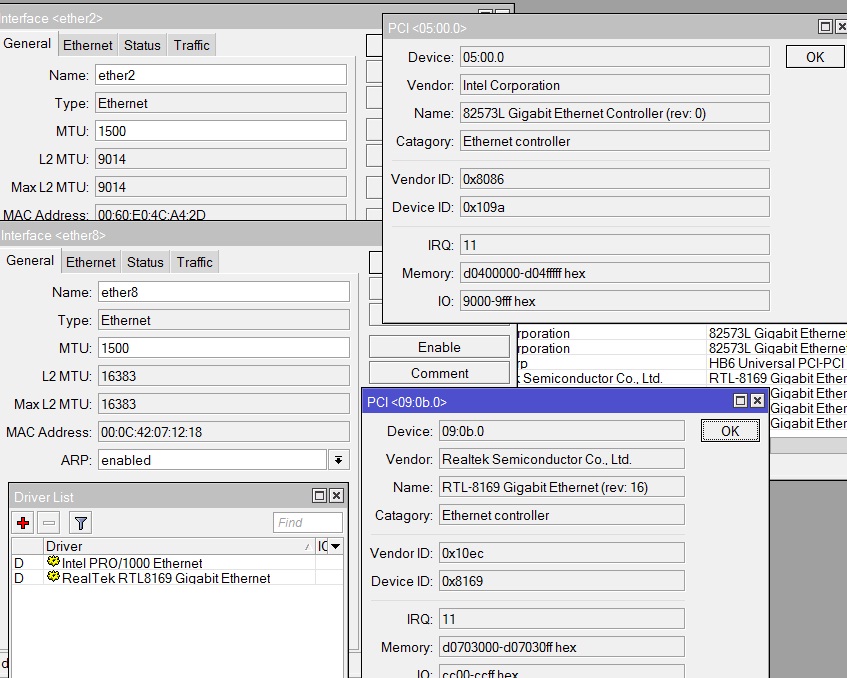The height and width of the screenshot is (678, 847).
Task: Select Intel PRO/1000 Ethernet driver row
Action: pos(177,563)
